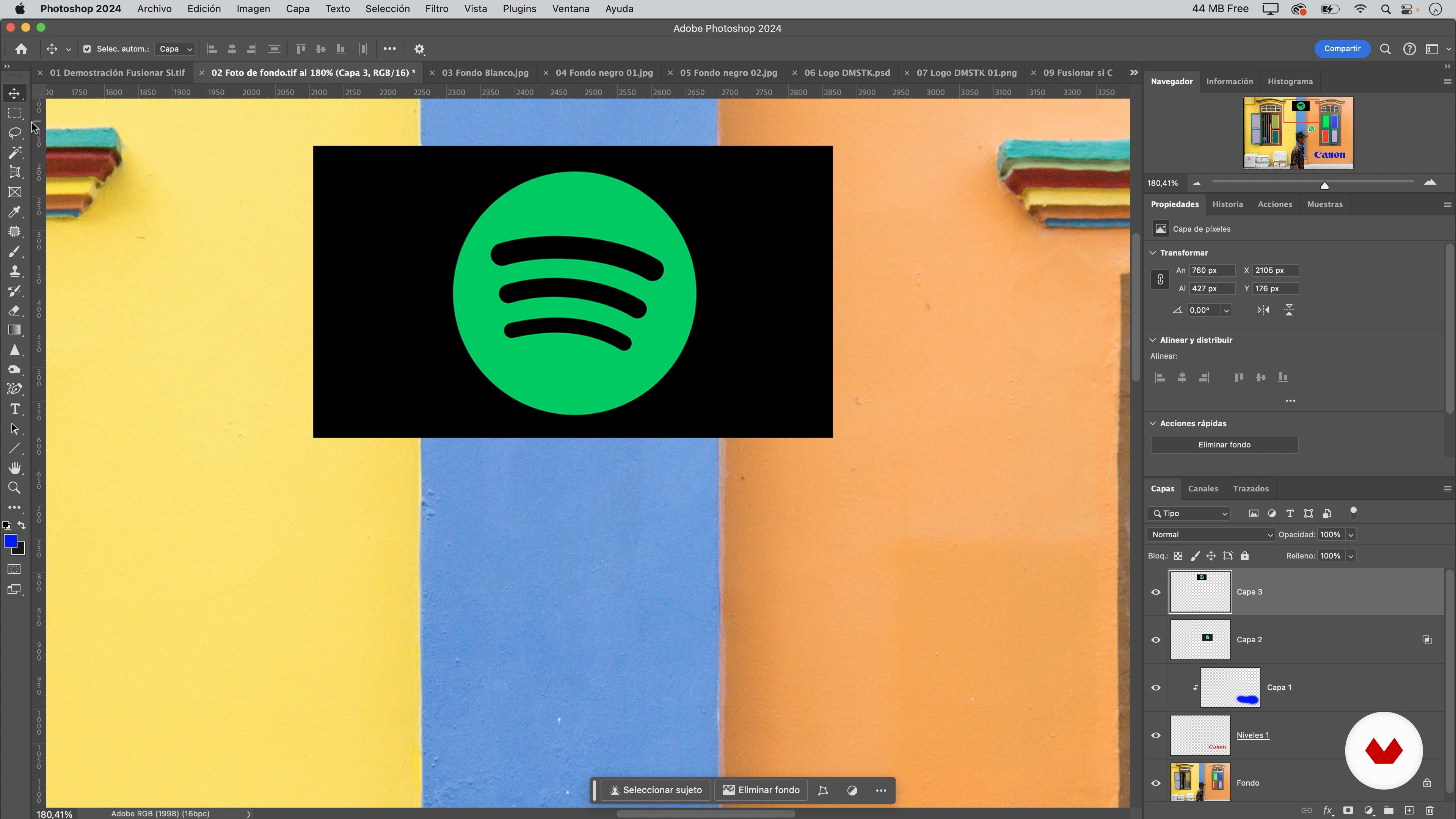This screenshot has height=819, width=1456.
Task: Create new fill or adjustment layer
Action: pyautogui.click(x=1368, y=811)
